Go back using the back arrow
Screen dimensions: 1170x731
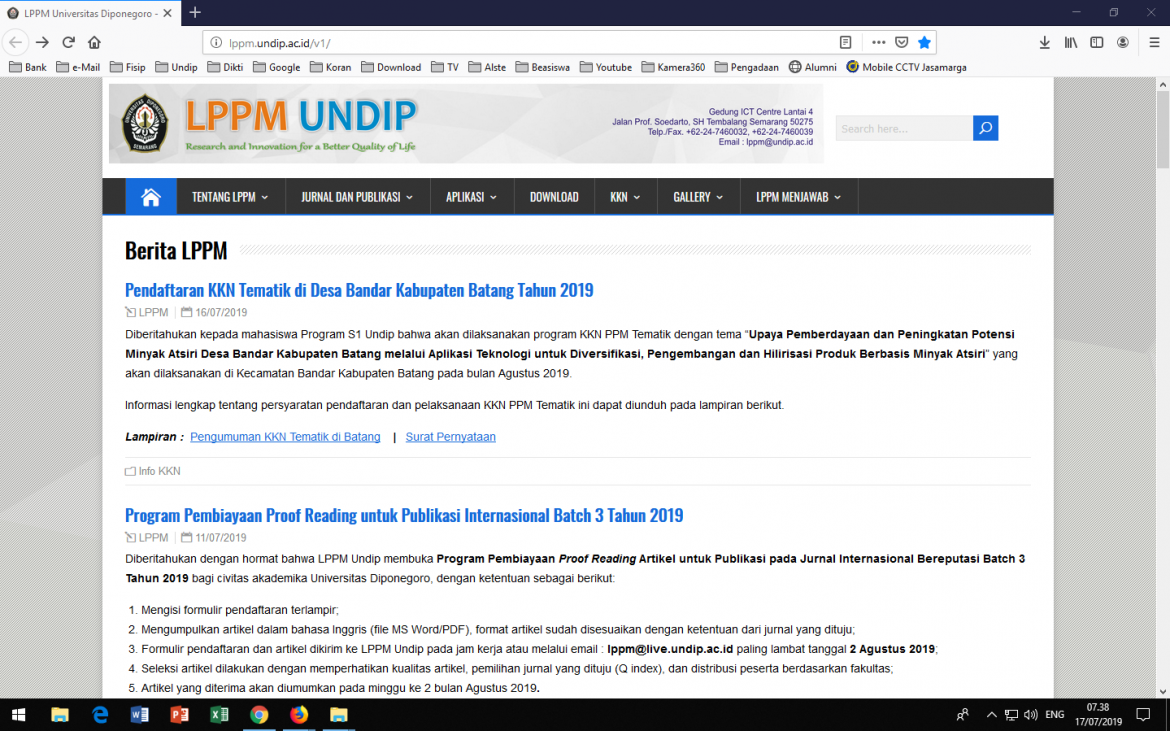[15, 42]
